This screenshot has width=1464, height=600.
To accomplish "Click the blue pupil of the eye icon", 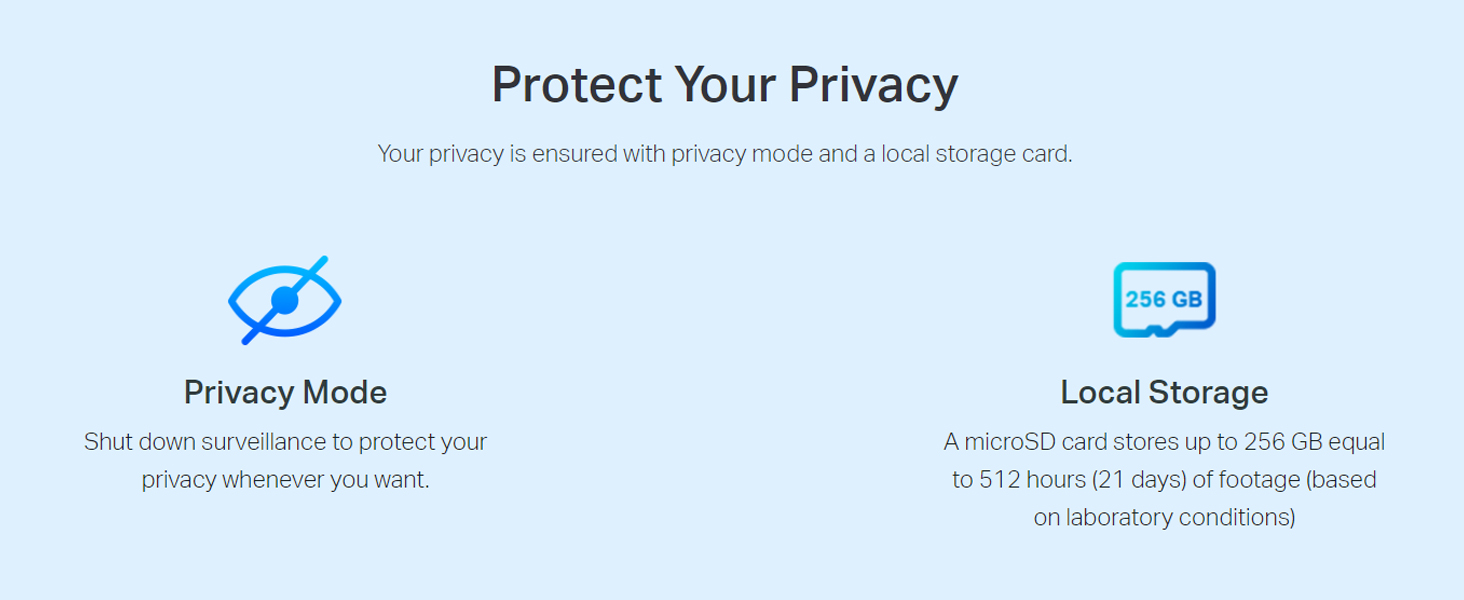I will (x=285, y=299).
